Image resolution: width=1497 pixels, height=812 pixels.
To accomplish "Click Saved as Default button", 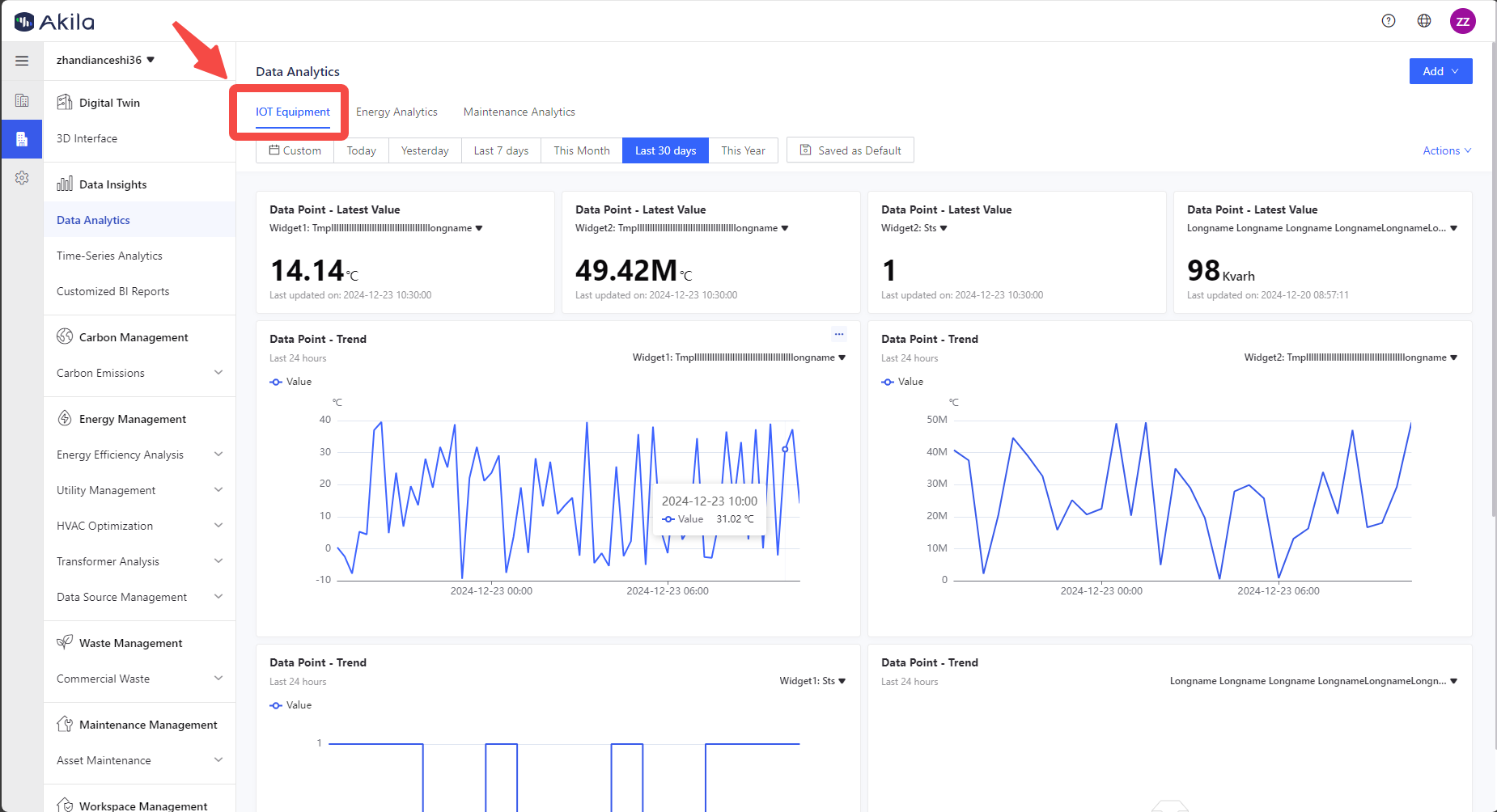I will pos(850,150).
